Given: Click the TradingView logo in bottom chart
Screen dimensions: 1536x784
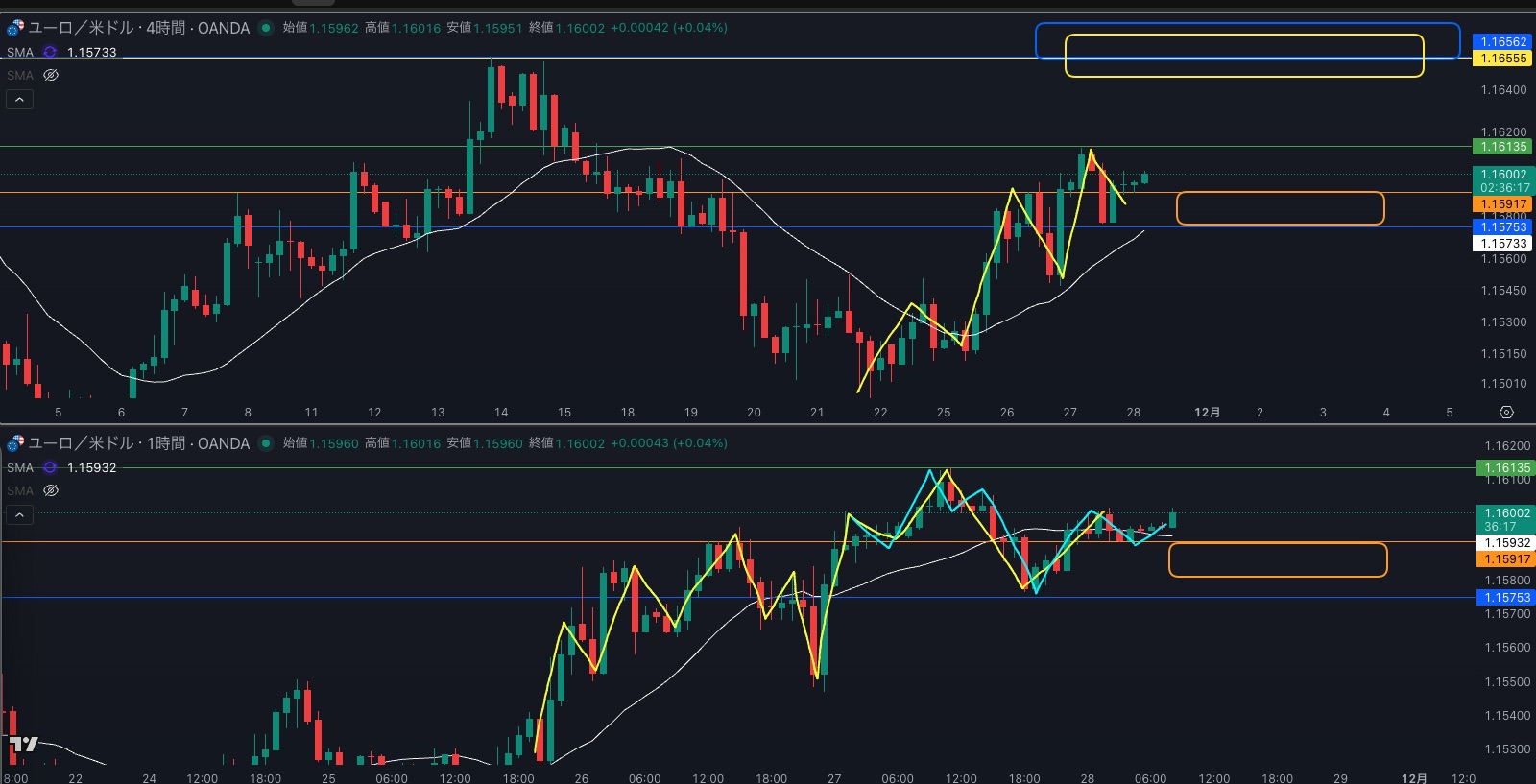Looking at the screenshot, I should (x=23, y=744).
